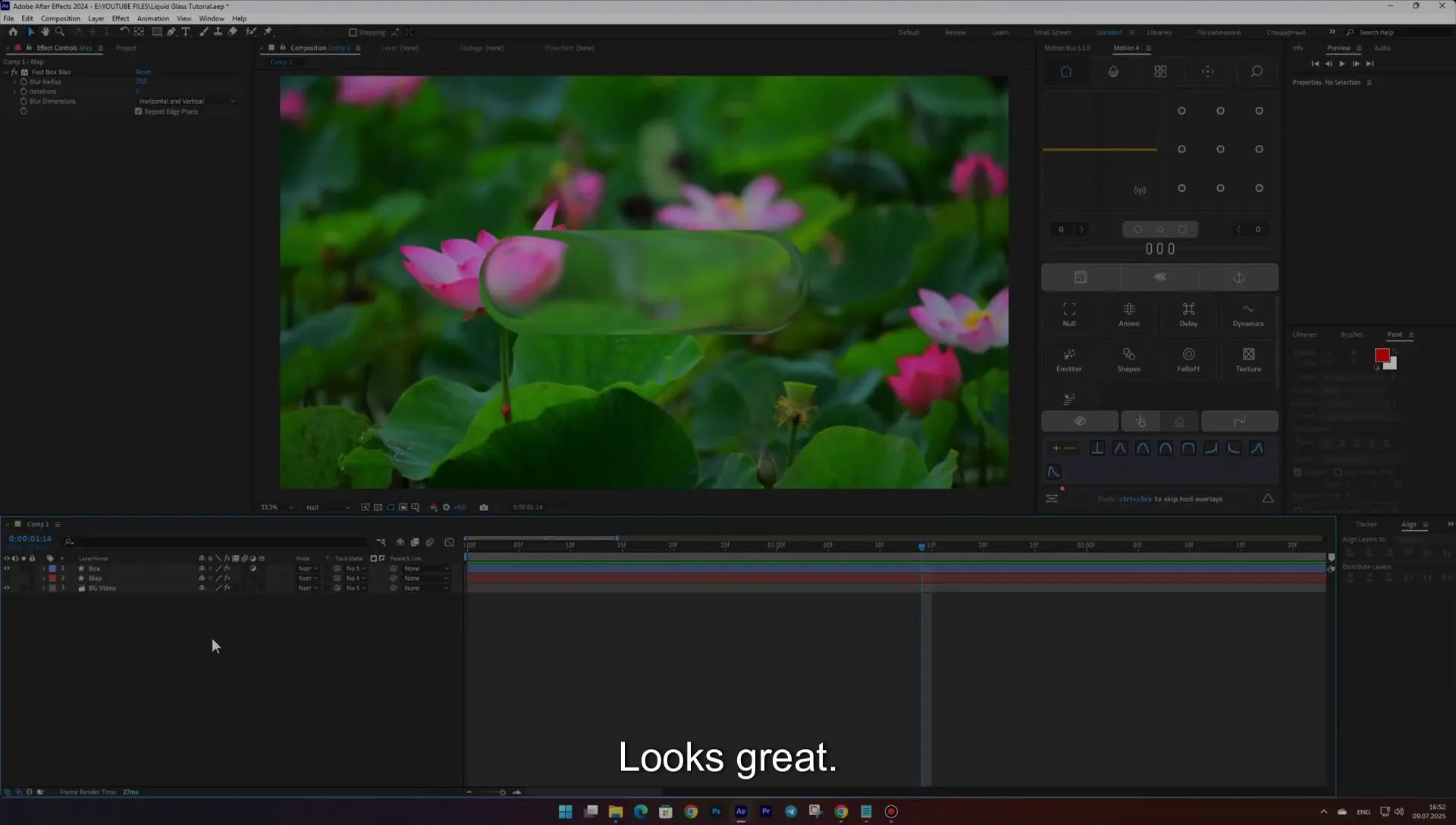Open the viewer resolution Half dropdown

pos(328,507)
